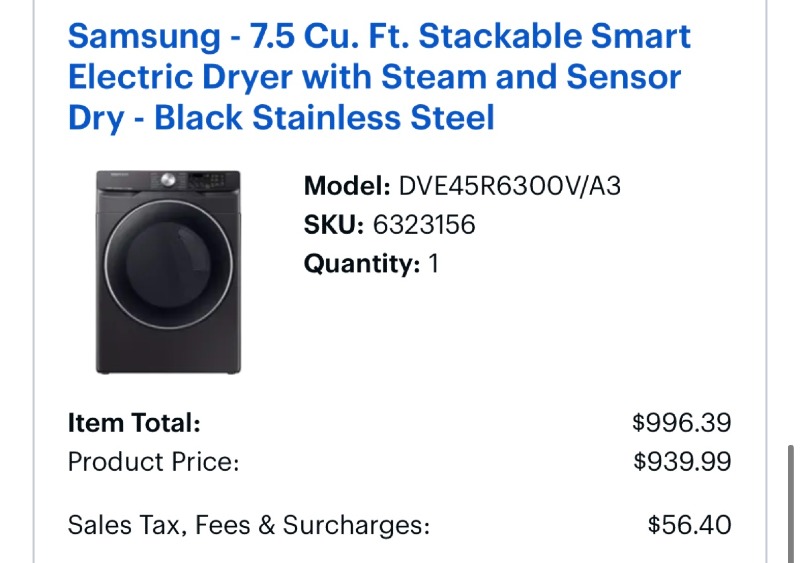Click the "Product Price:" label
Viewport: 800px width, 563px height.
click(153, 462)
